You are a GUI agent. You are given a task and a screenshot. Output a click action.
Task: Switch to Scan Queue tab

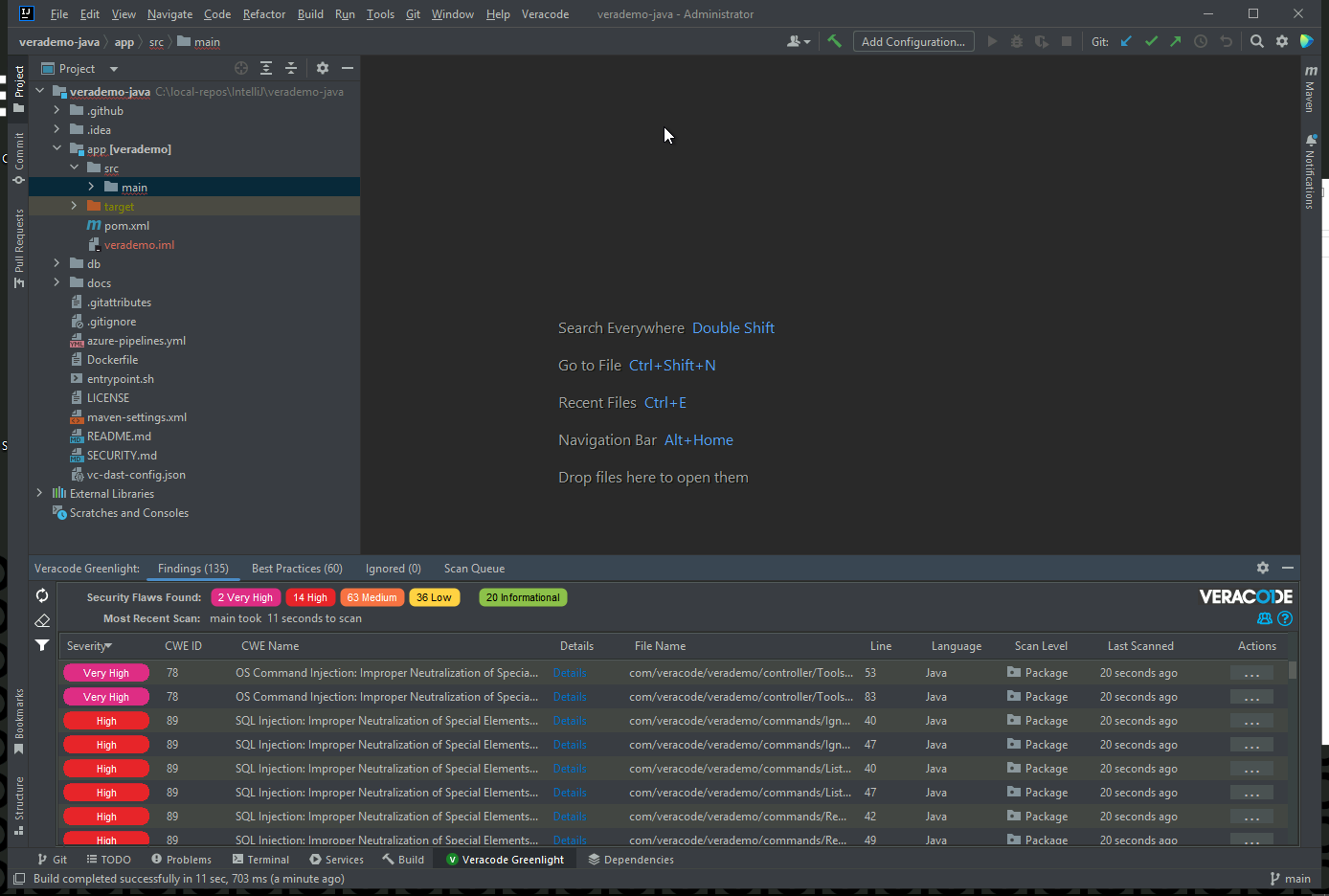(474, 569)
